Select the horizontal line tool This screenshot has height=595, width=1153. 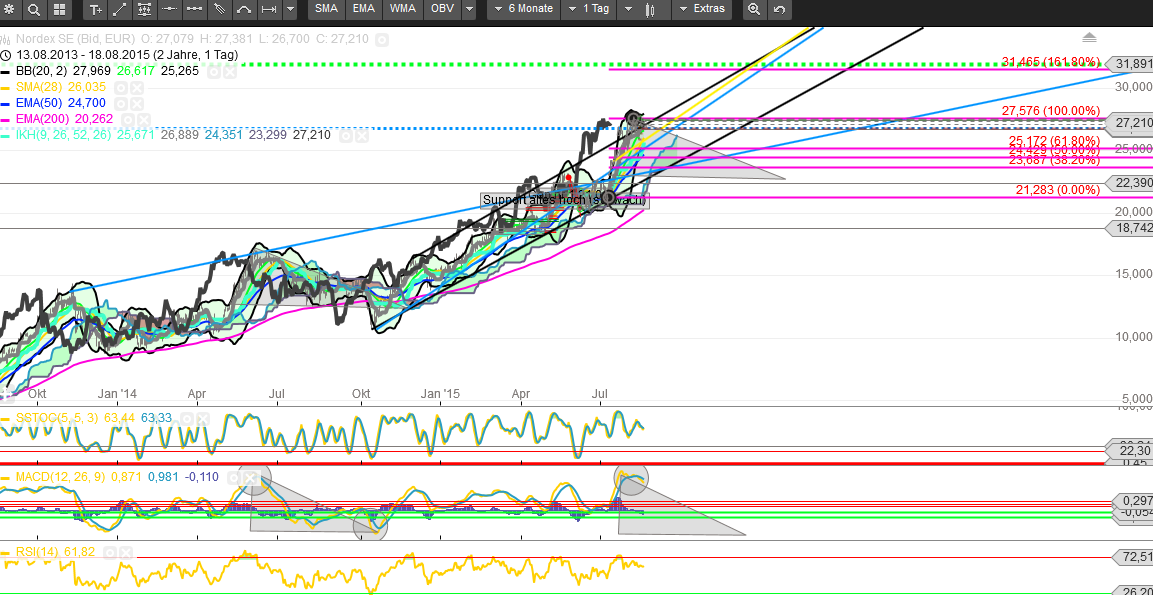coord(170,10)
